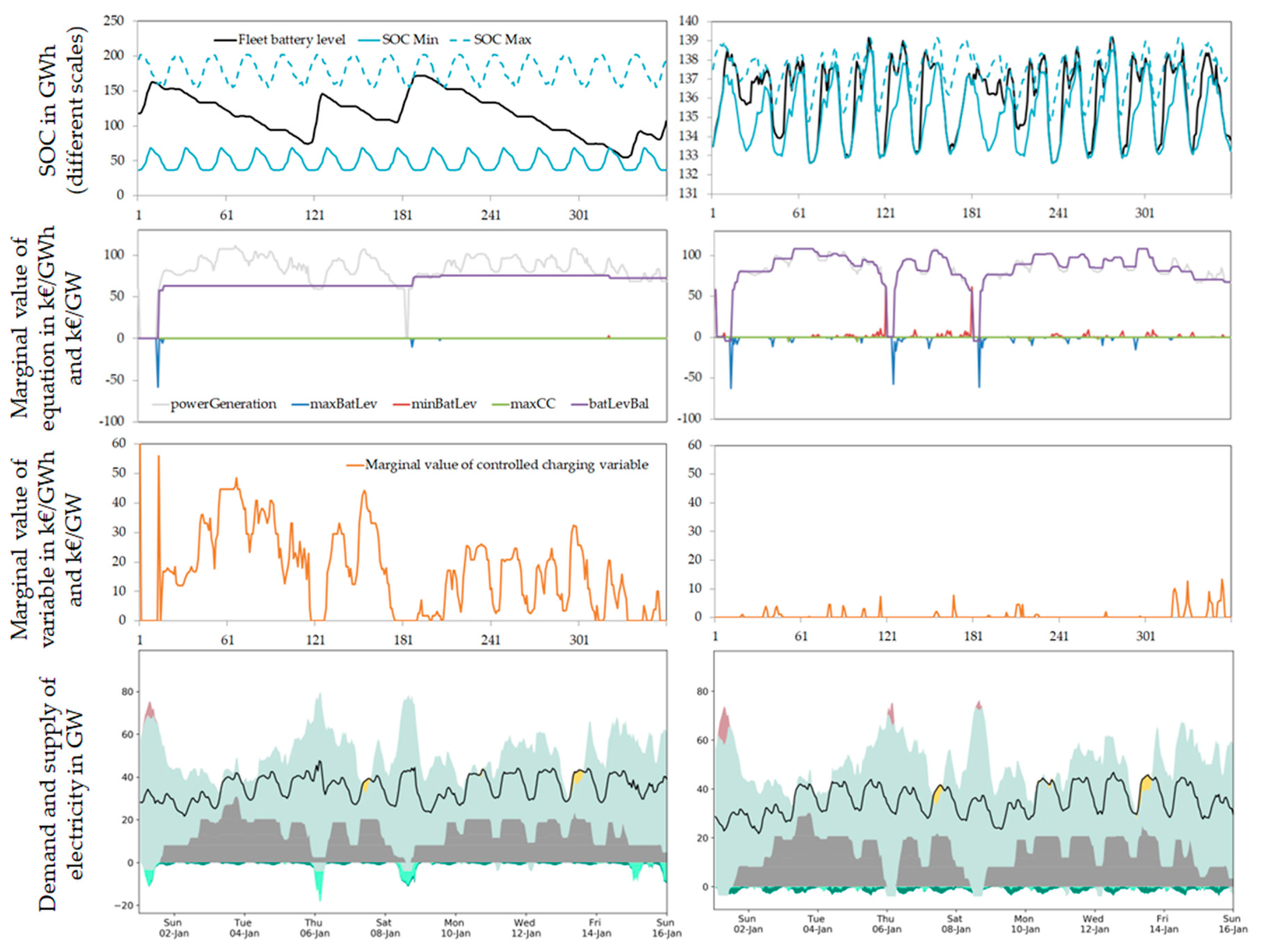Click the 'maxCC' green legend entry
Image resolution: width=1266 pixels, height=952 pixels.
[x=532, y=404]
